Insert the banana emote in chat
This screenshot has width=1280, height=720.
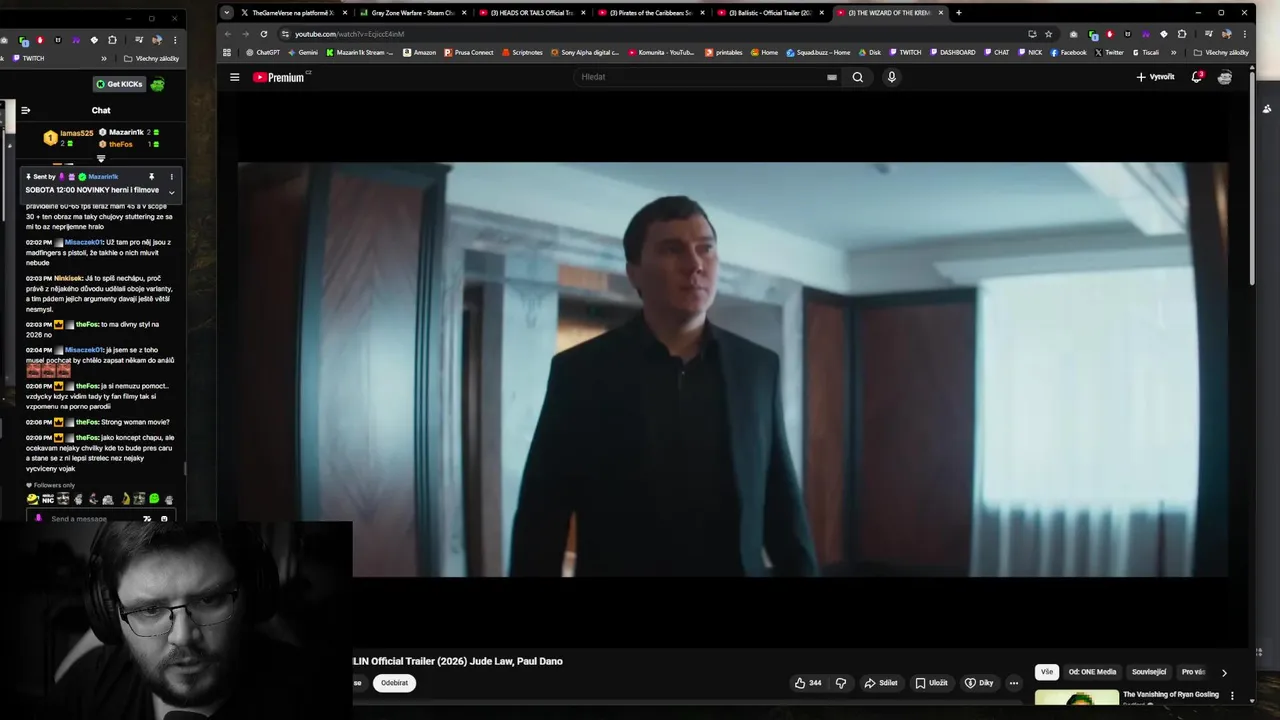coord(126,499)
